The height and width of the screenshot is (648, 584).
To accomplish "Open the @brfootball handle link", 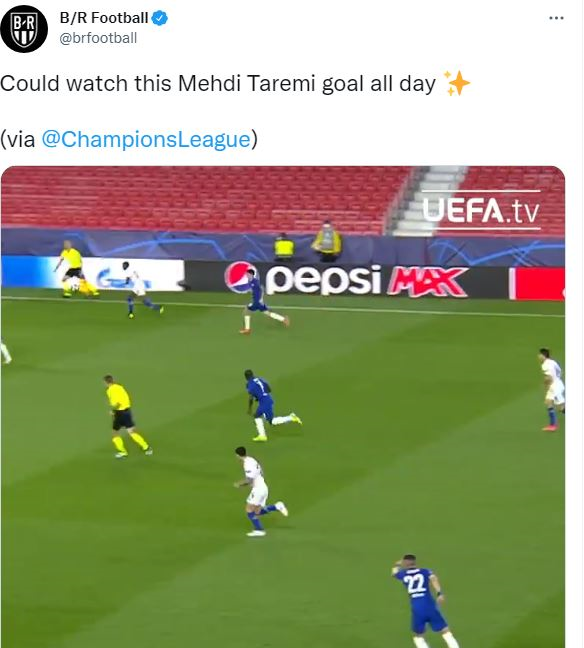I will (98, 38).
